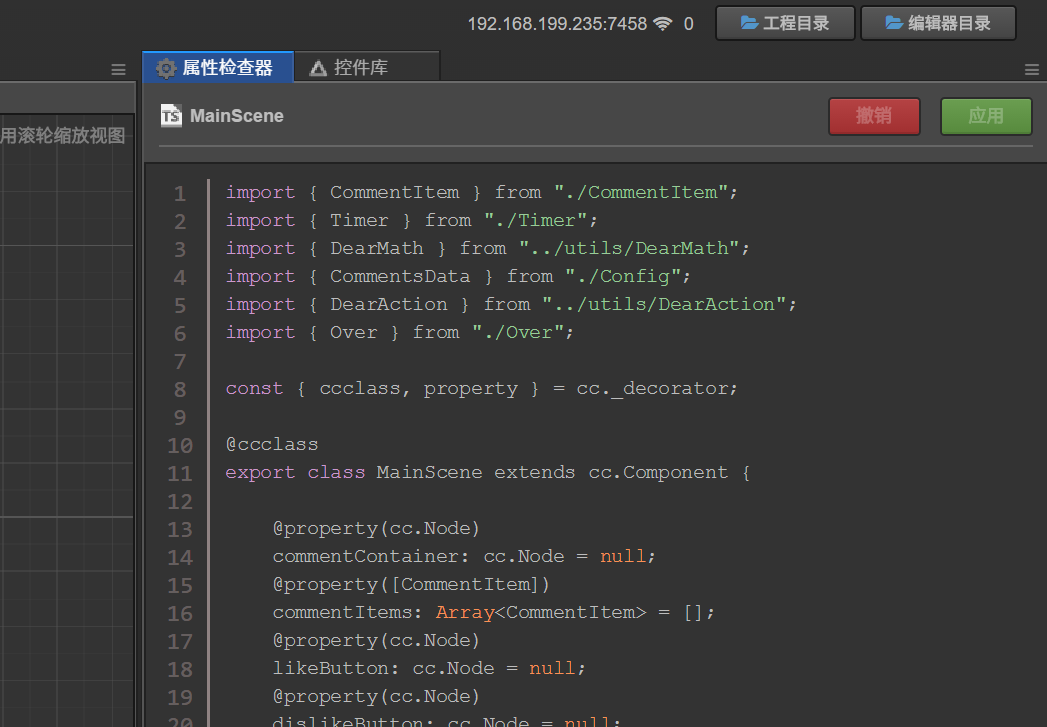Click cc.Component in the class declaration
Screen dimensions: 1047x727
click(658, 473)
